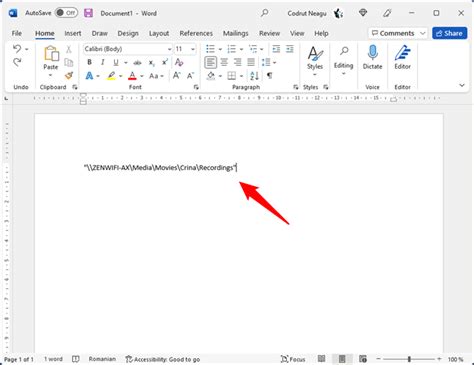Toggle Subscript formatting

[152, 62]
